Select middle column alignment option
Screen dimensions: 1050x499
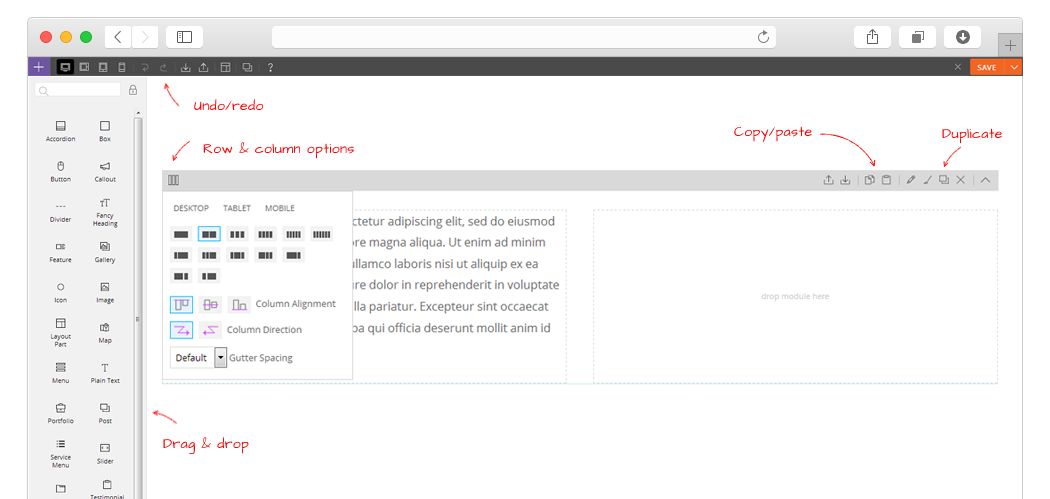point(210,304)
